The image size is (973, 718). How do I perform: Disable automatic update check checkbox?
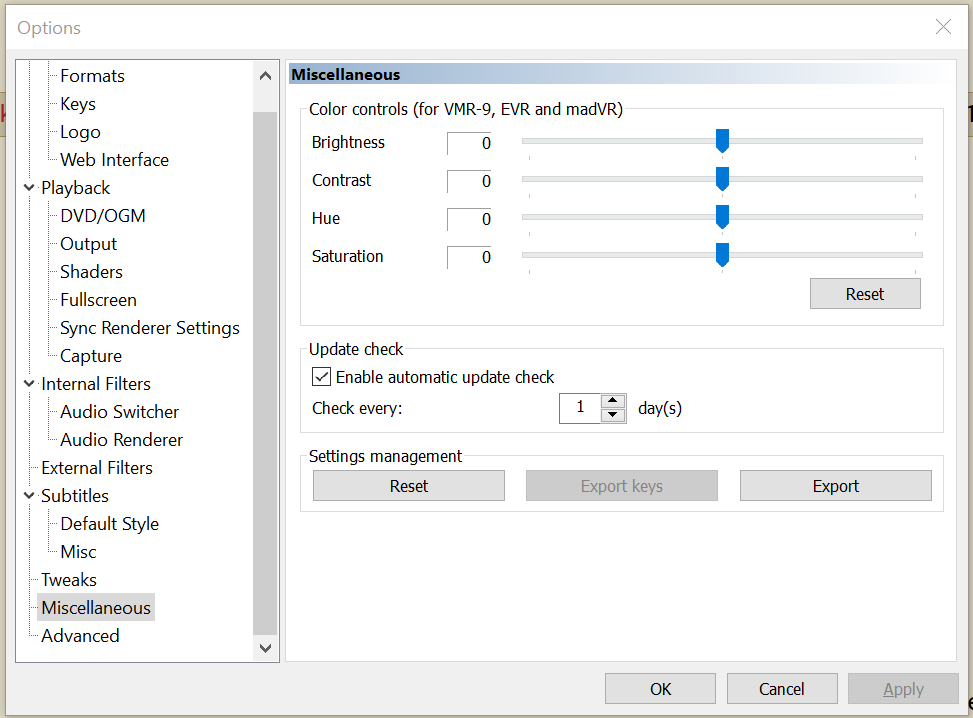[322, 377]
